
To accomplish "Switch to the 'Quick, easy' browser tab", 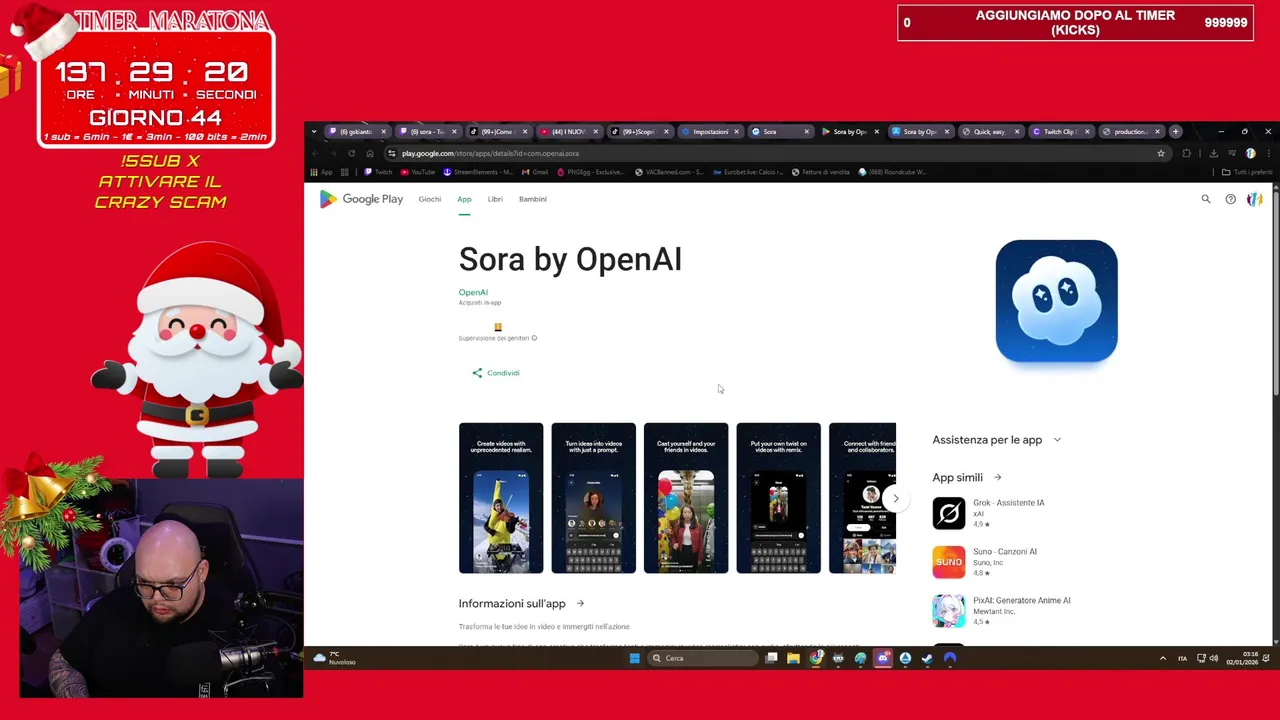I will [991, 132].
